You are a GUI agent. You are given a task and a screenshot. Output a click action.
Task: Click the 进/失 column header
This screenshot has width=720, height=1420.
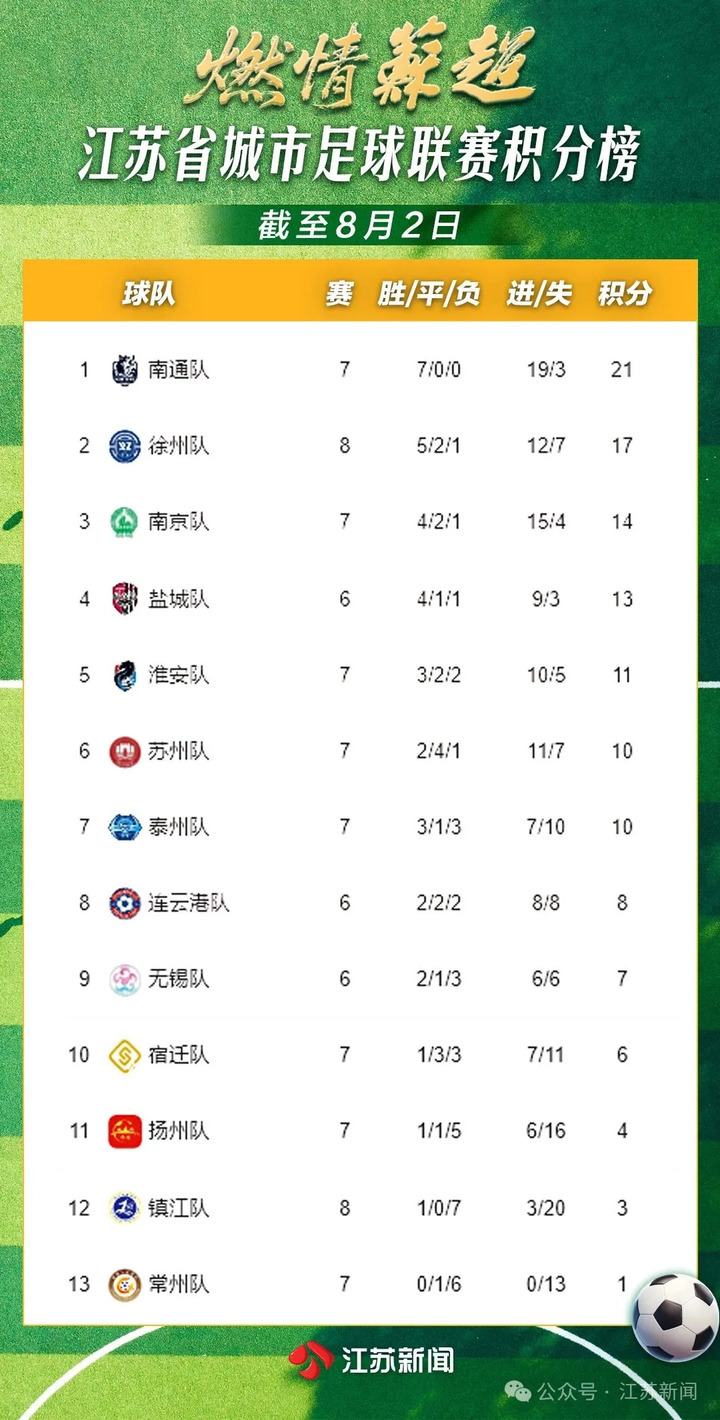click(539, 293)
